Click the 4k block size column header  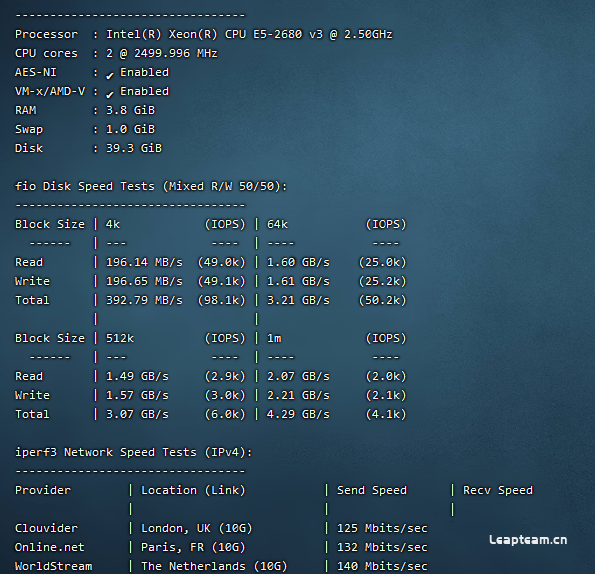113,224
